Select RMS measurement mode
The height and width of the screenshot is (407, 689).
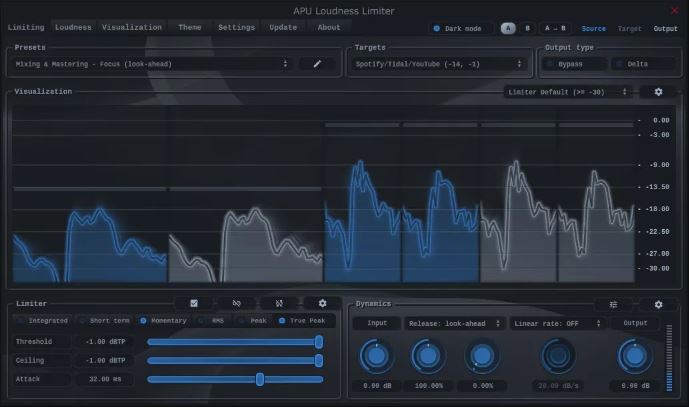(x=212, y=321)
